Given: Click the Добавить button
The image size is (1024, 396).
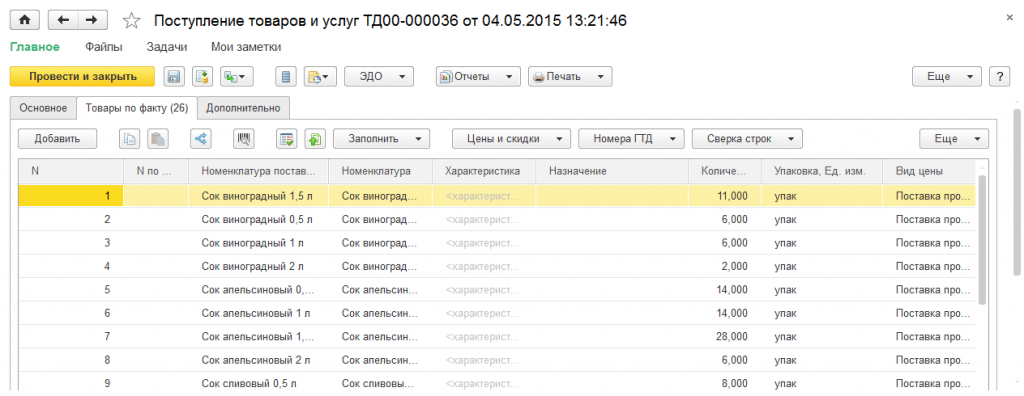Looking at the screenshot, I should pos(57,139).
